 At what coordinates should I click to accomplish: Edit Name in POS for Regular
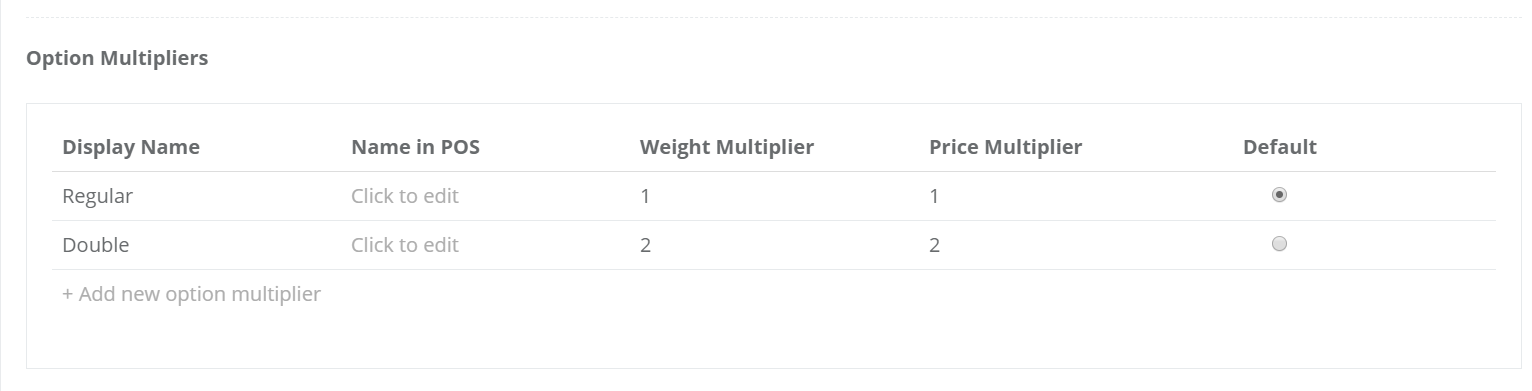point(404,196)
